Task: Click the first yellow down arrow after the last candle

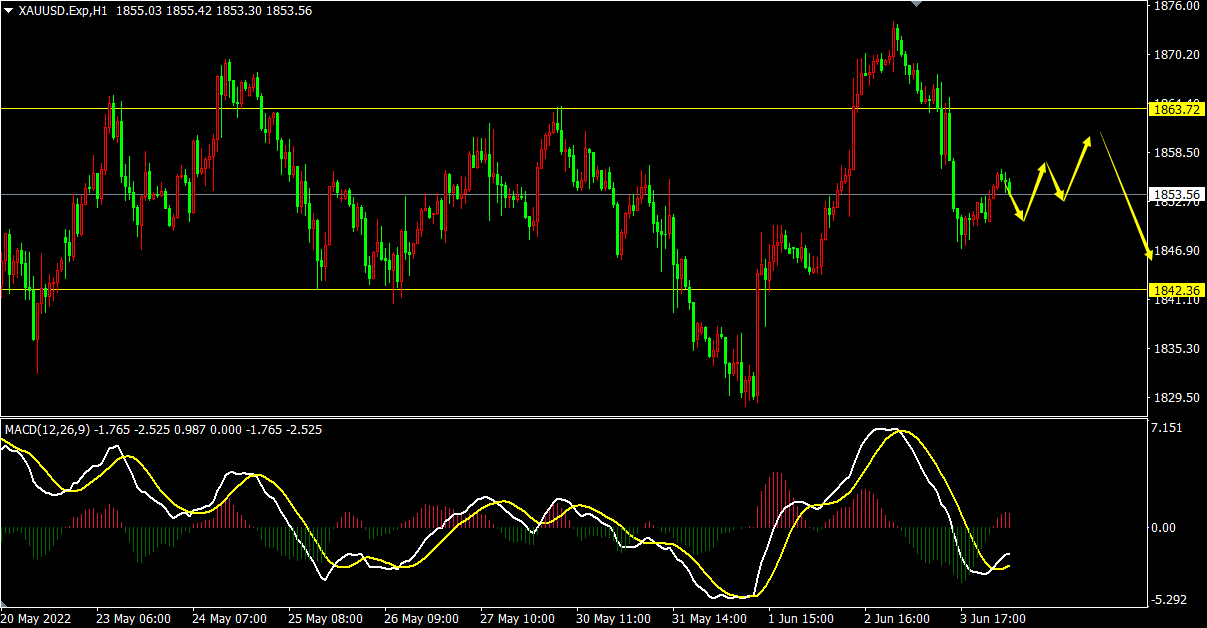Action: [1017, 202]
